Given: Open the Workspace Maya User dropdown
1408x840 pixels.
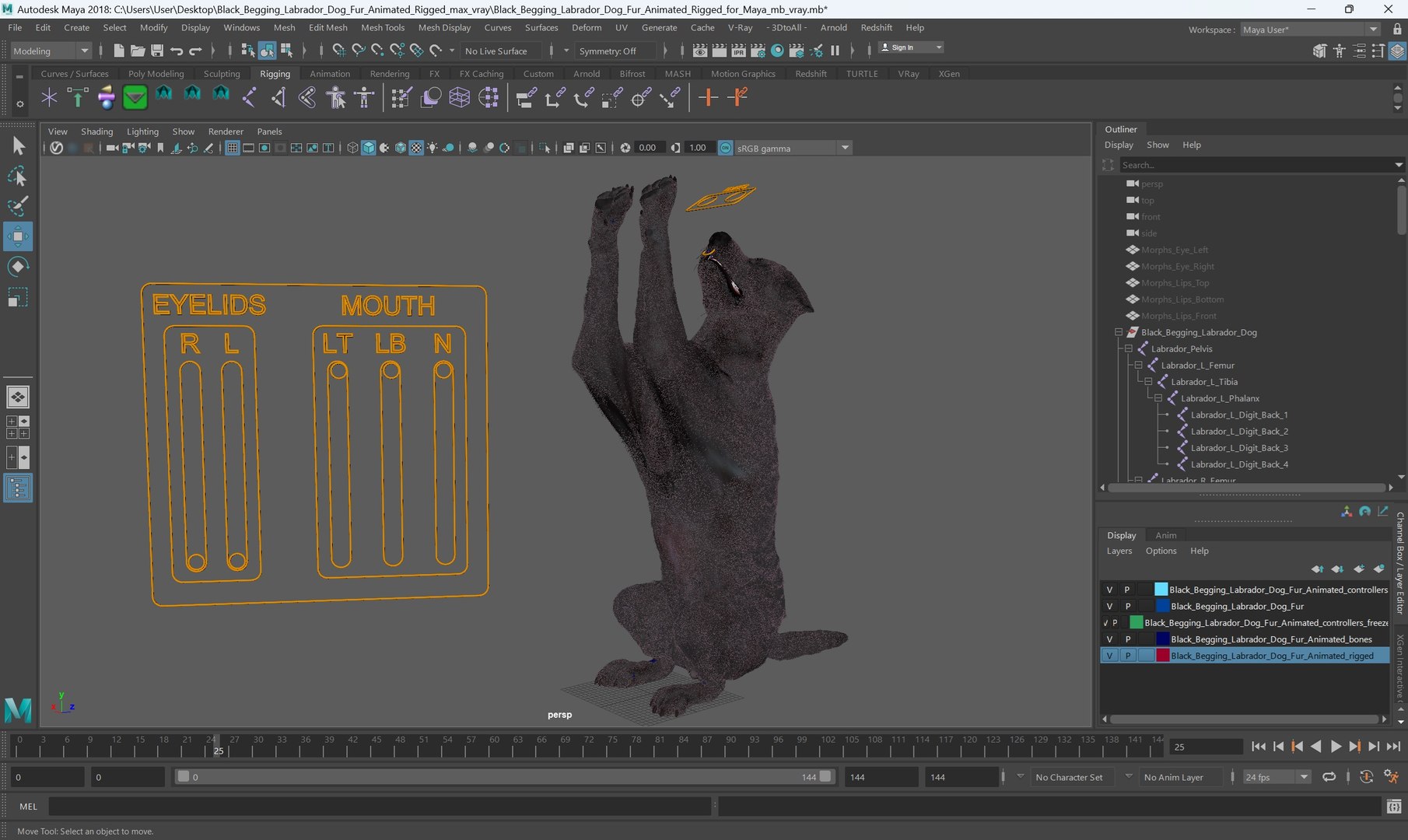Looking at the screenshot, I should (1310, 30).
